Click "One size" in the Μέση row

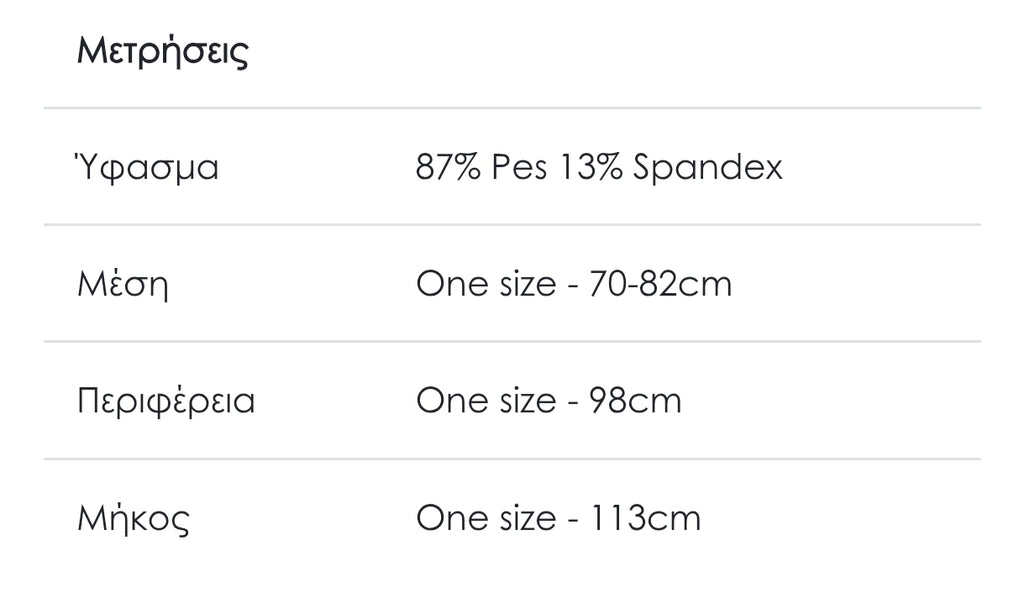pyautogui.click(x=485, y=285)
